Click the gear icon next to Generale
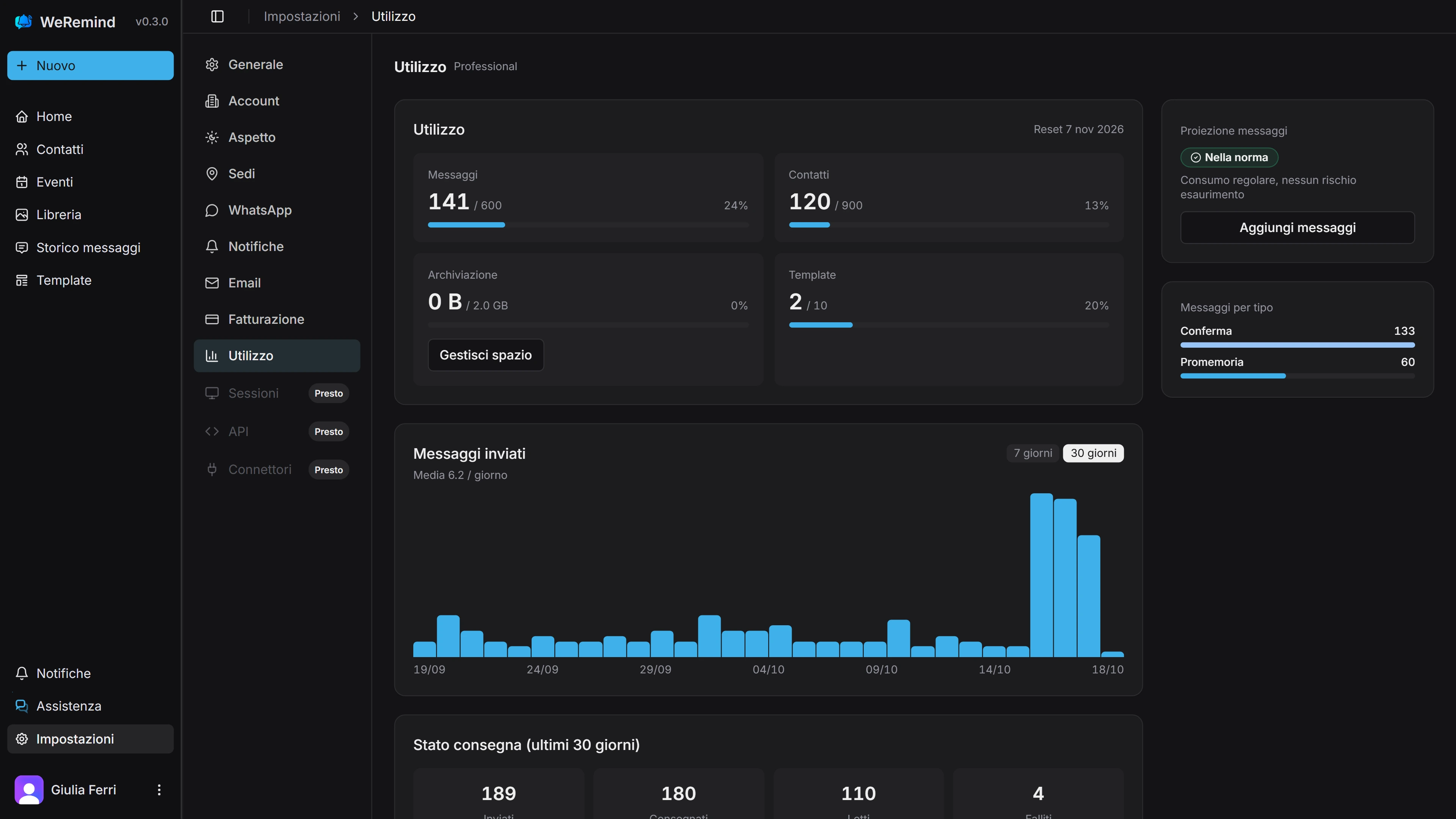 (x=212, y=64)
